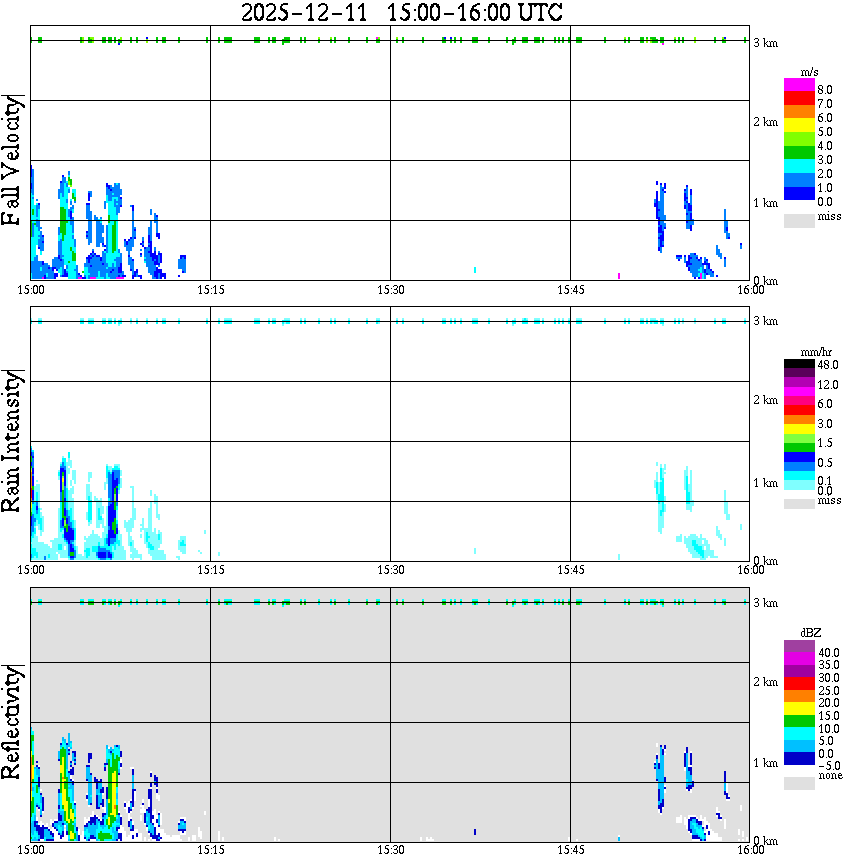Click the Reflectivity axis label

pyautogui.click(x=11, y=722)
